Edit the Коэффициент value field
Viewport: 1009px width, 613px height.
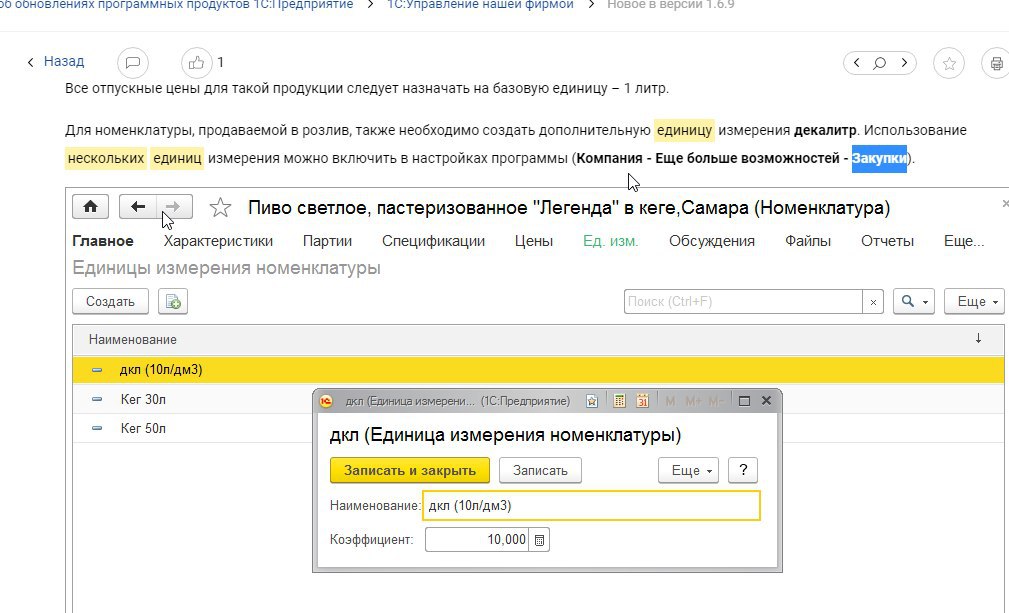click(477, 540)
